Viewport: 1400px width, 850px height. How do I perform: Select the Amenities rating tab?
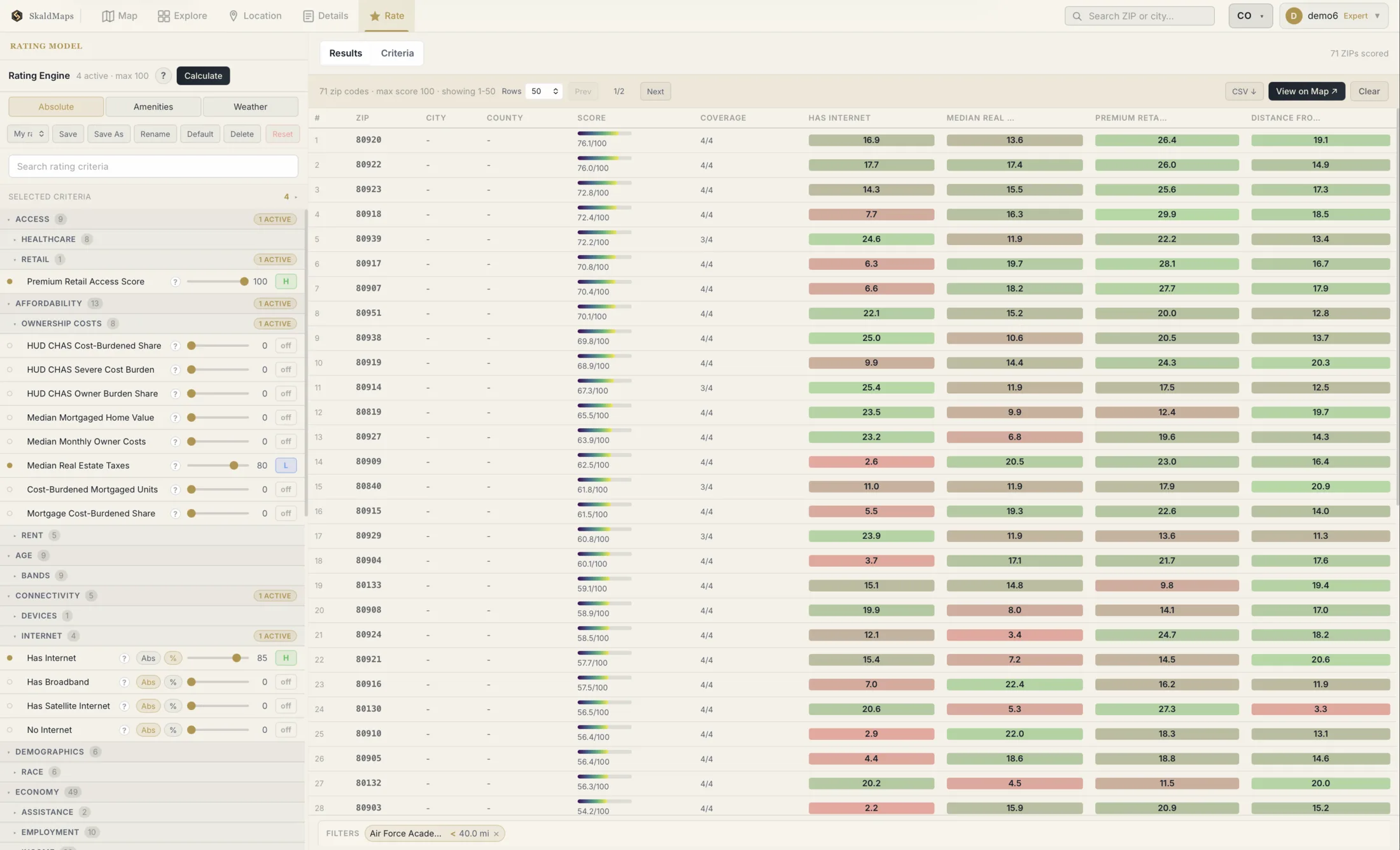tap(153, 107)
